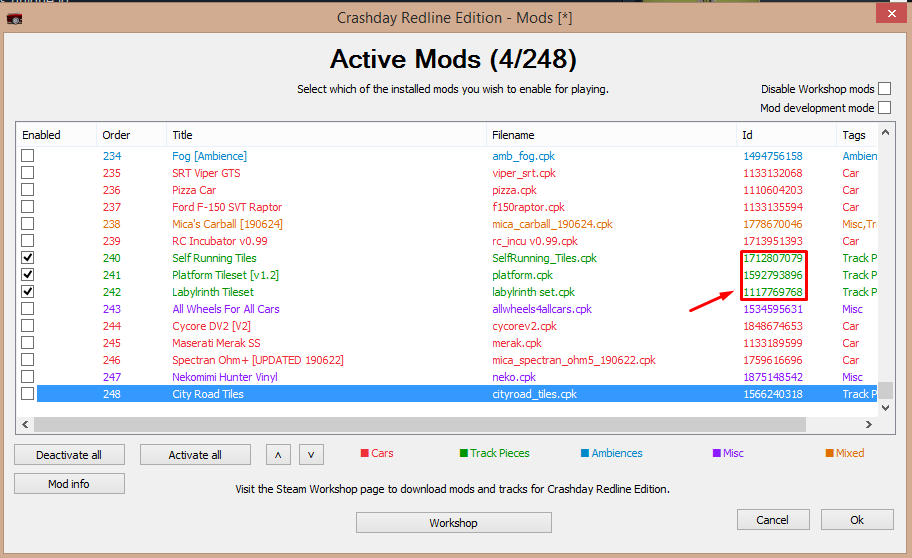This screenshot has width=912, height=558.
Task: Click the orange Mixed legend swatch
Action: [x=829, y=453]
